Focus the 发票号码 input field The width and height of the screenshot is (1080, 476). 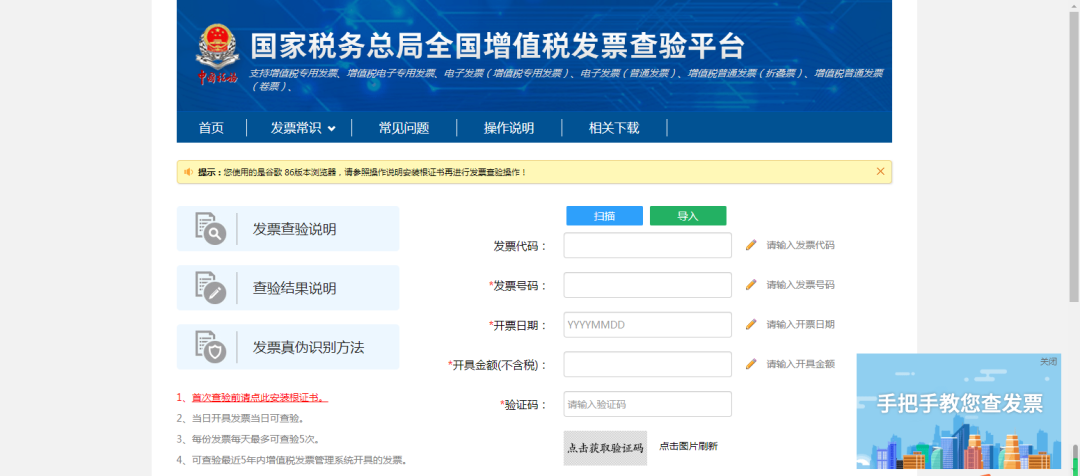point(647,285)
